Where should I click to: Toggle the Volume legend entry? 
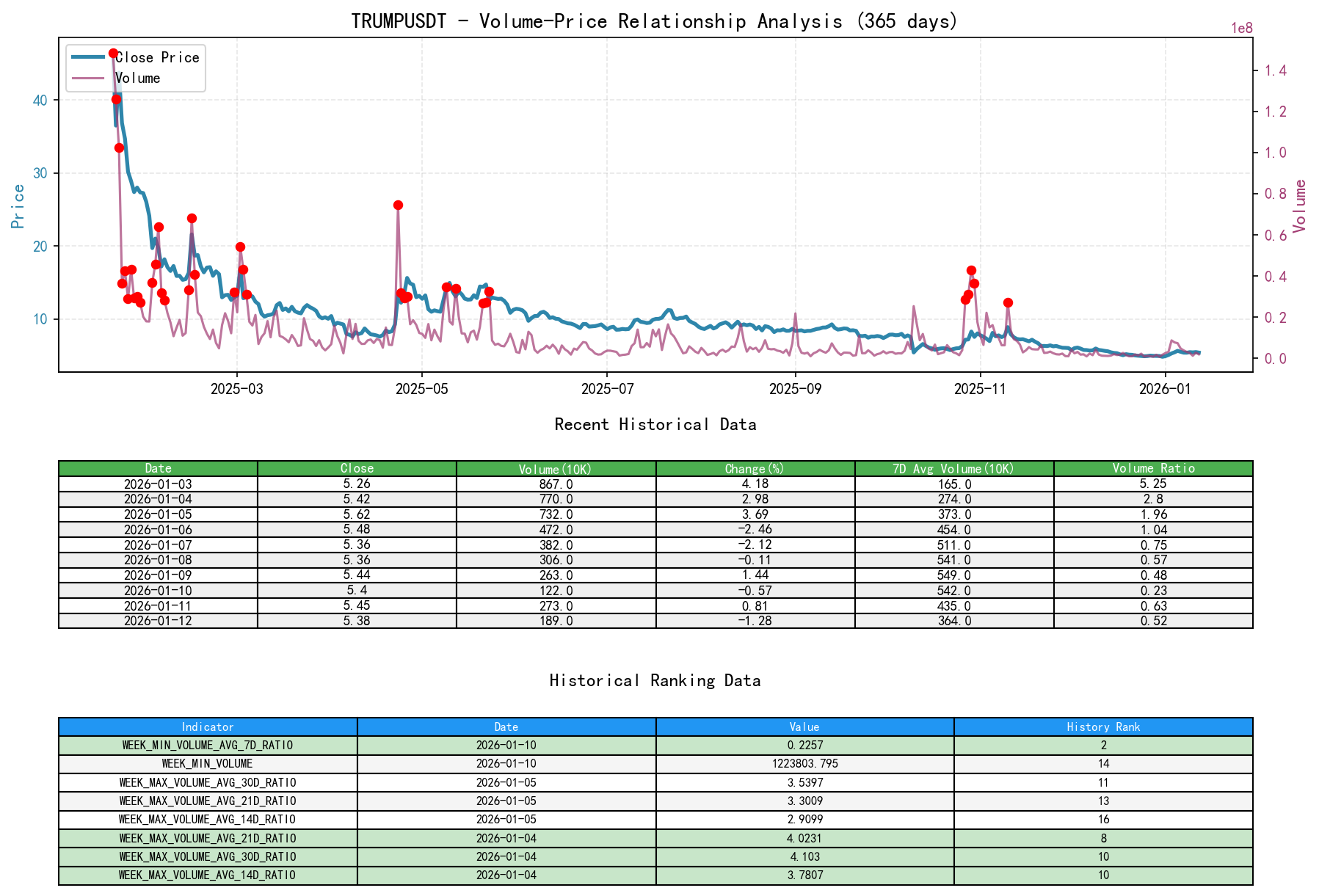coord(139,78)
